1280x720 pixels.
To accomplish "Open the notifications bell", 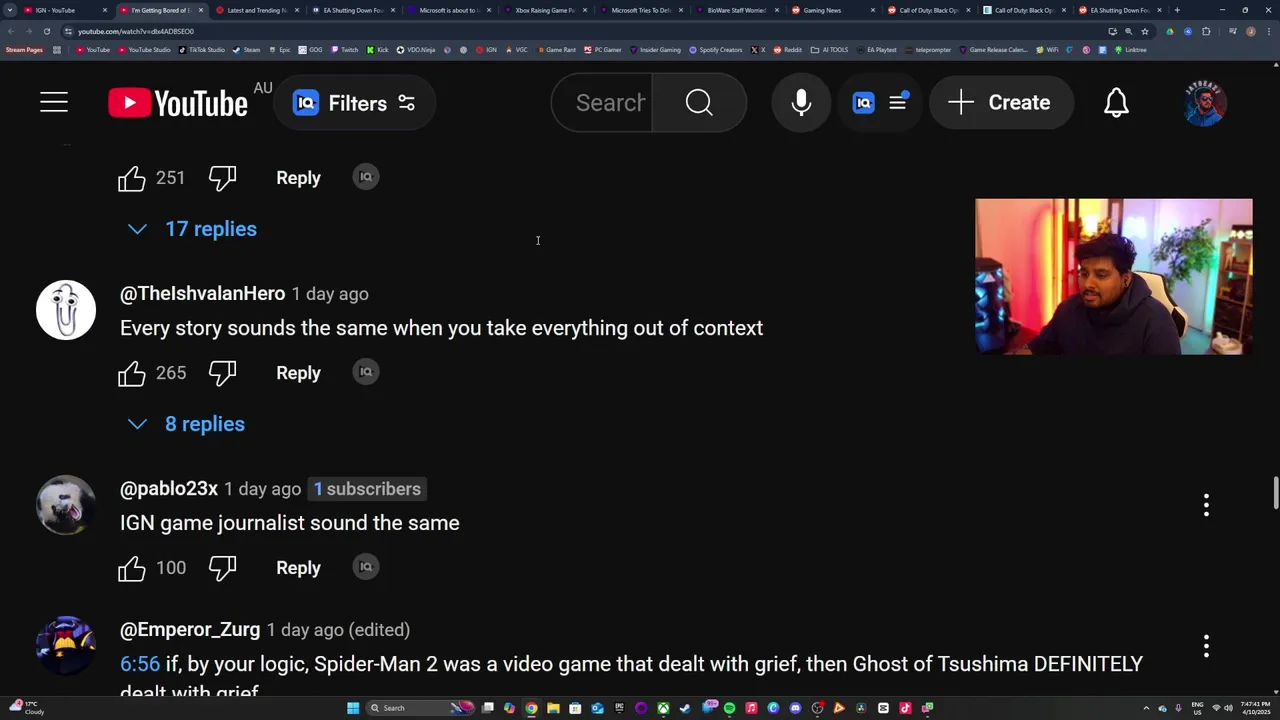I will click(x=1116, y=102).
